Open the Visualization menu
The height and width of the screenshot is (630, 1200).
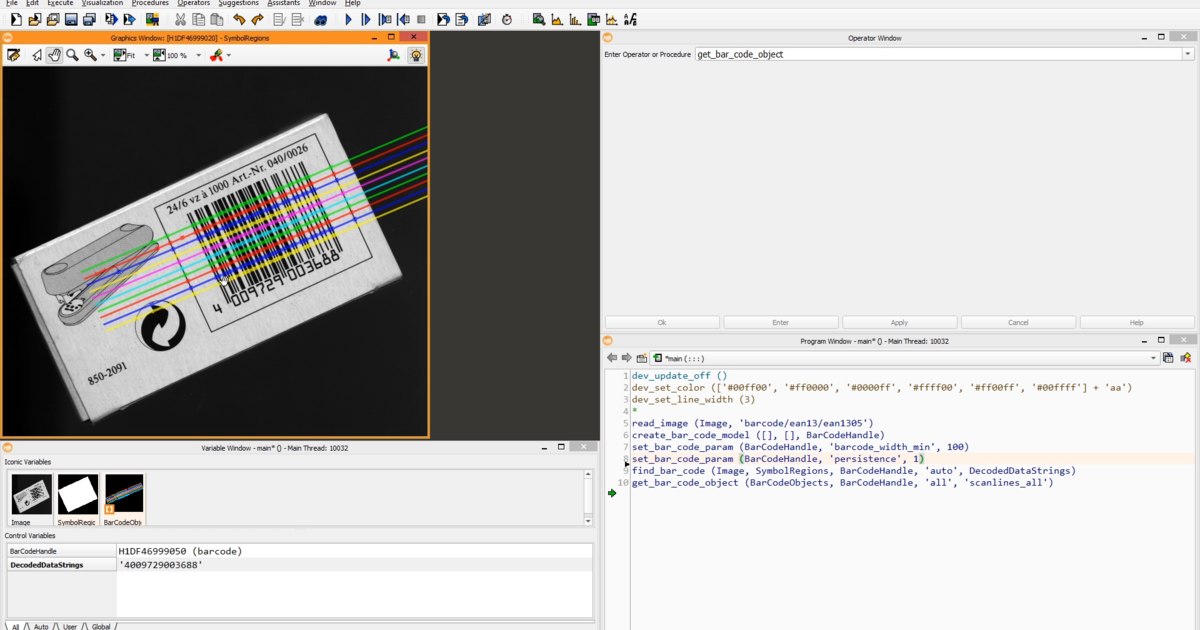tap(102, 4)
